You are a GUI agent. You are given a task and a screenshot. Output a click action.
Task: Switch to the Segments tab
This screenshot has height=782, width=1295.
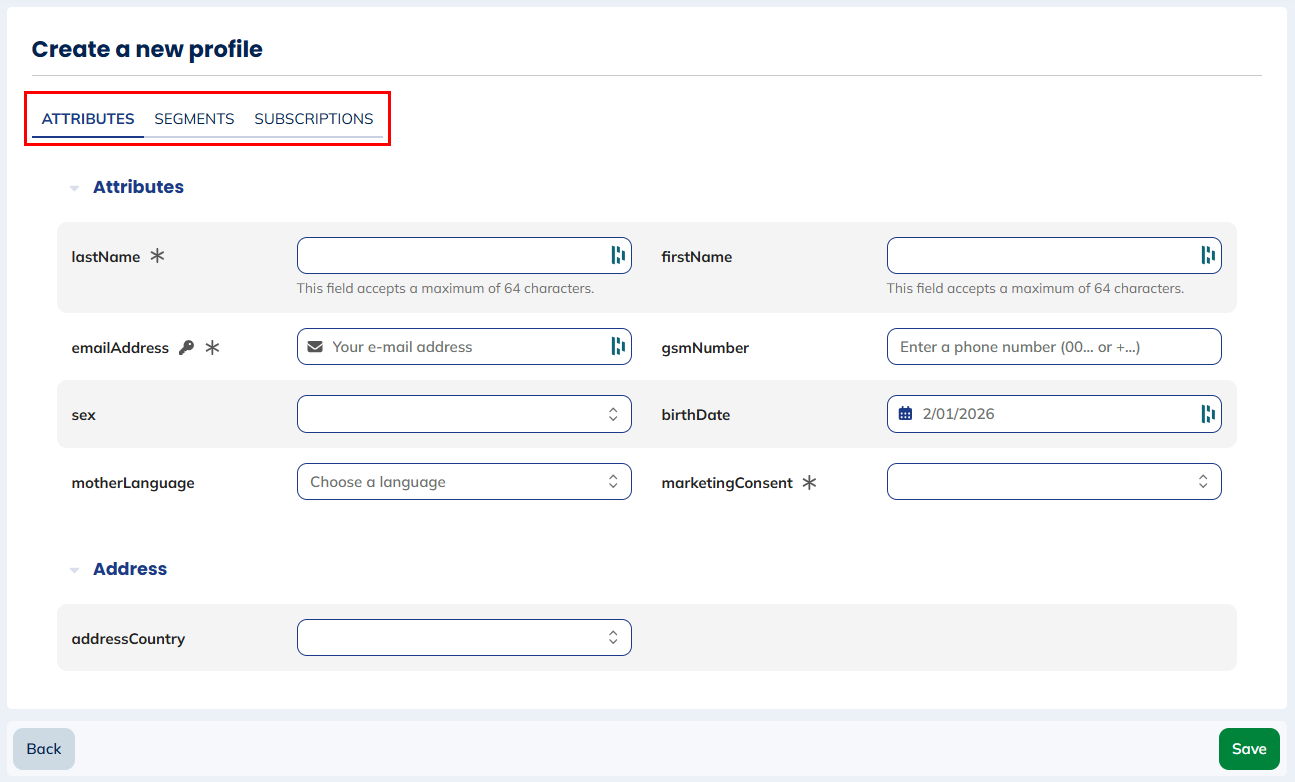click(x=194, y=119)
